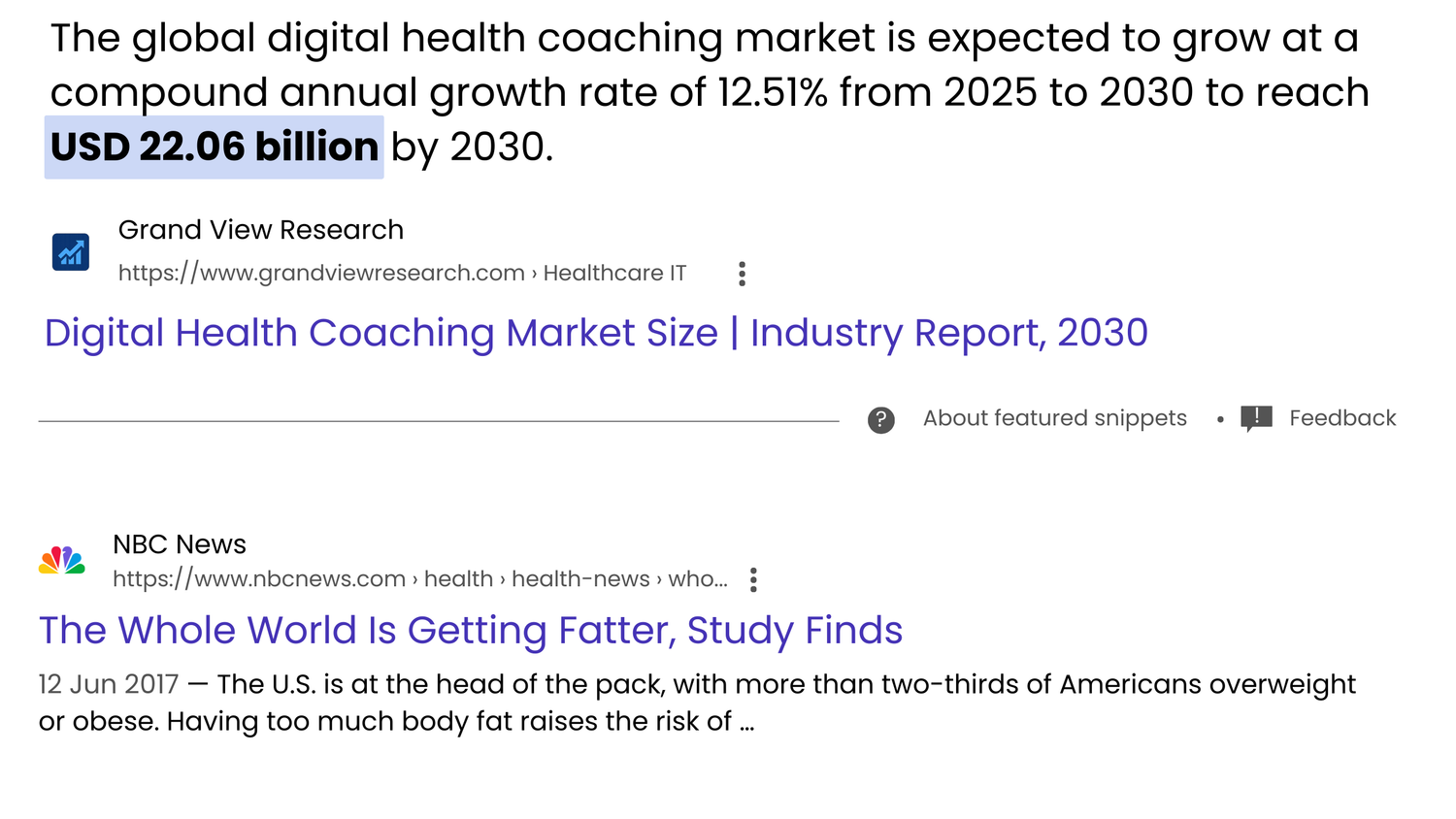
Task: Click the Grand View Research site name
Action: click(260, 230)
